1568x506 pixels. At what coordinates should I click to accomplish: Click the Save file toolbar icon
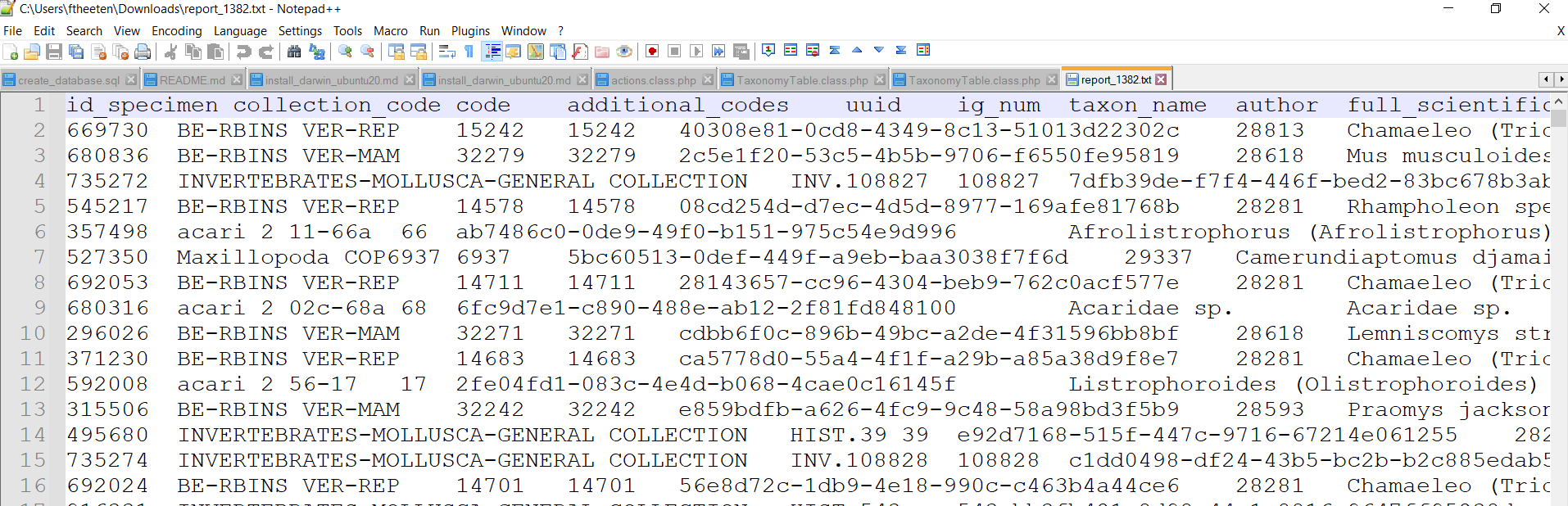54,52
